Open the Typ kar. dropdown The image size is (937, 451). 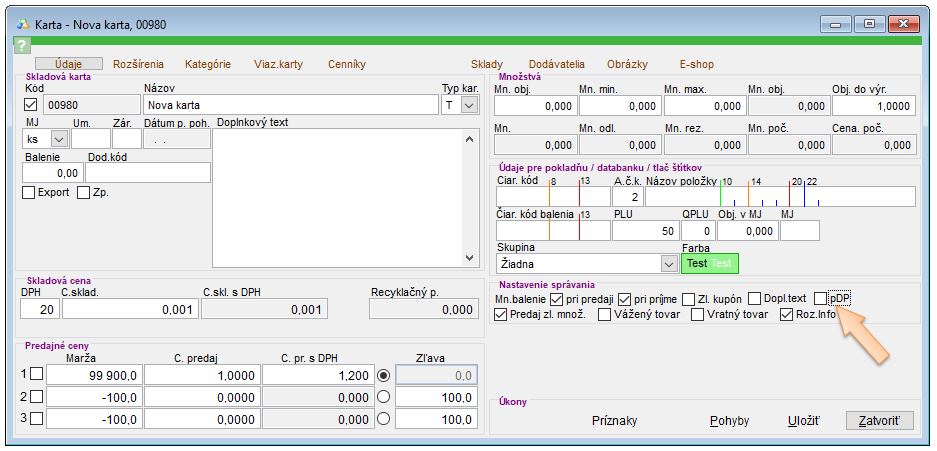(x=469, y=104)
